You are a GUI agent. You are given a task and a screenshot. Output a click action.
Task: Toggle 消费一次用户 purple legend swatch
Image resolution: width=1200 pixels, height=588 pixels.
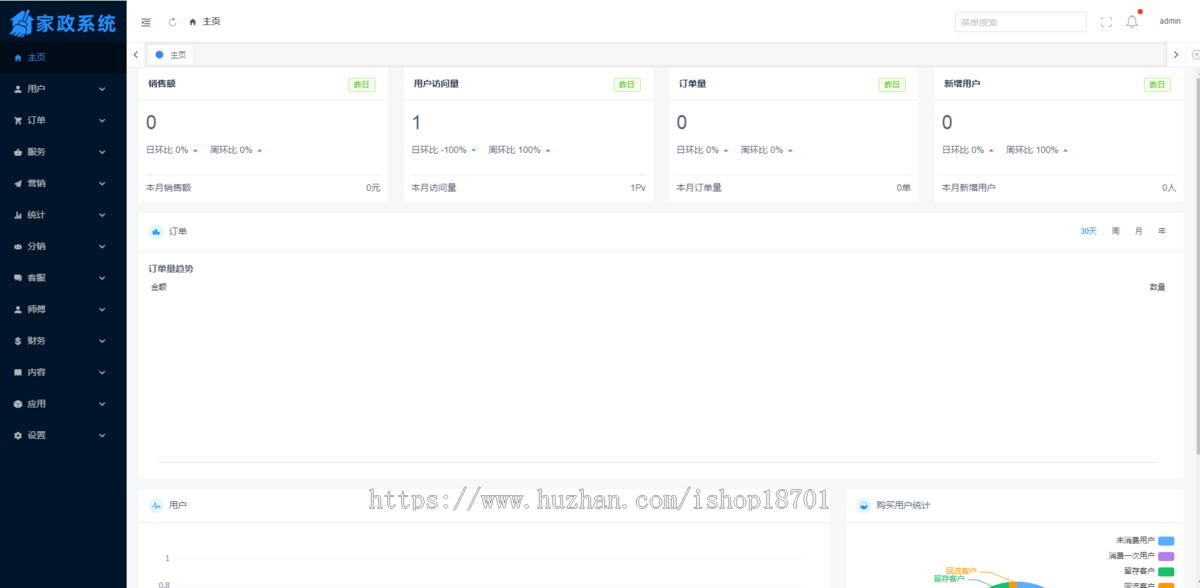coord(1166,556)
